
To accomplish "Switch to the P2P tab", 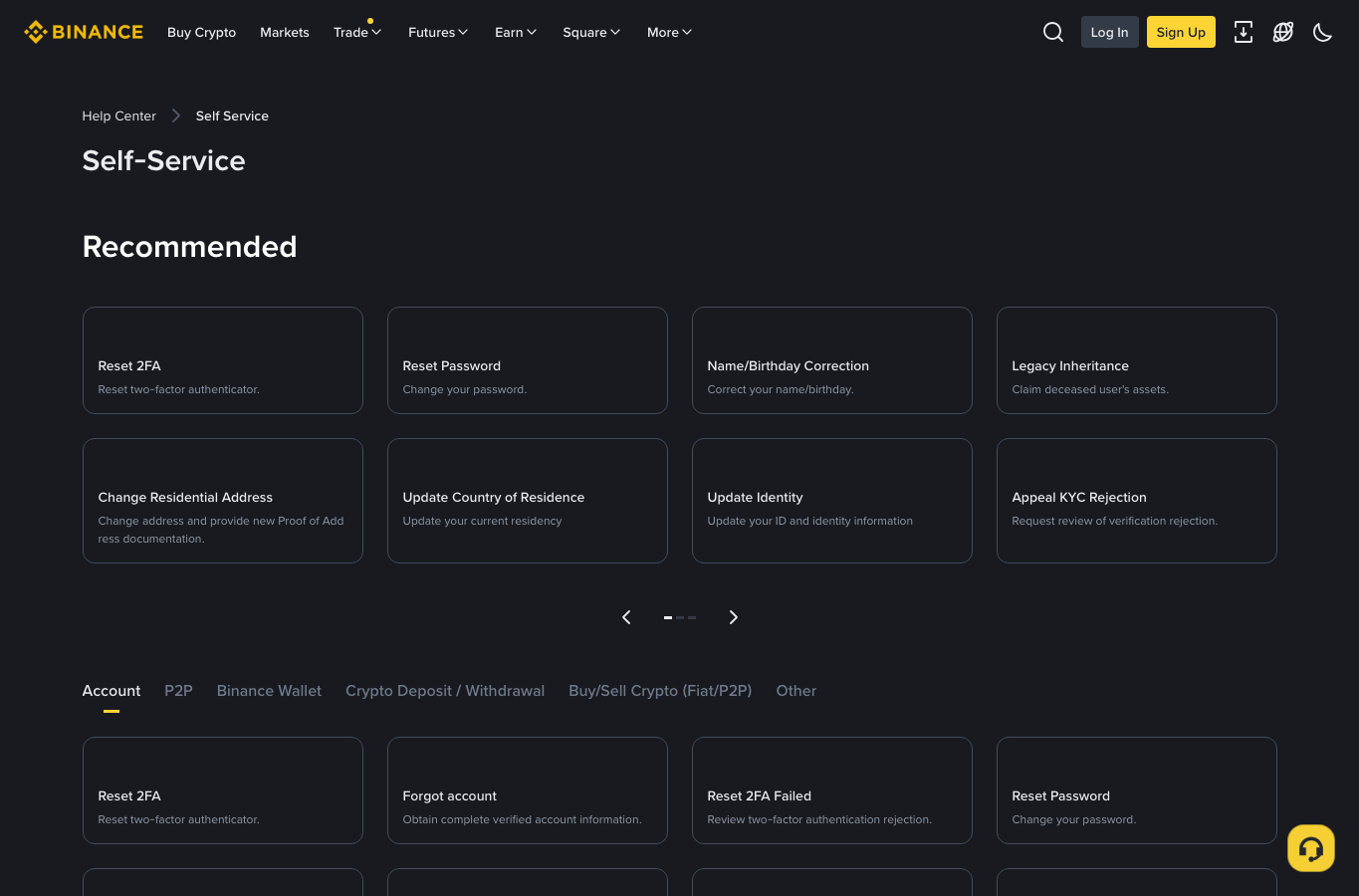I will tap(178, 691).
